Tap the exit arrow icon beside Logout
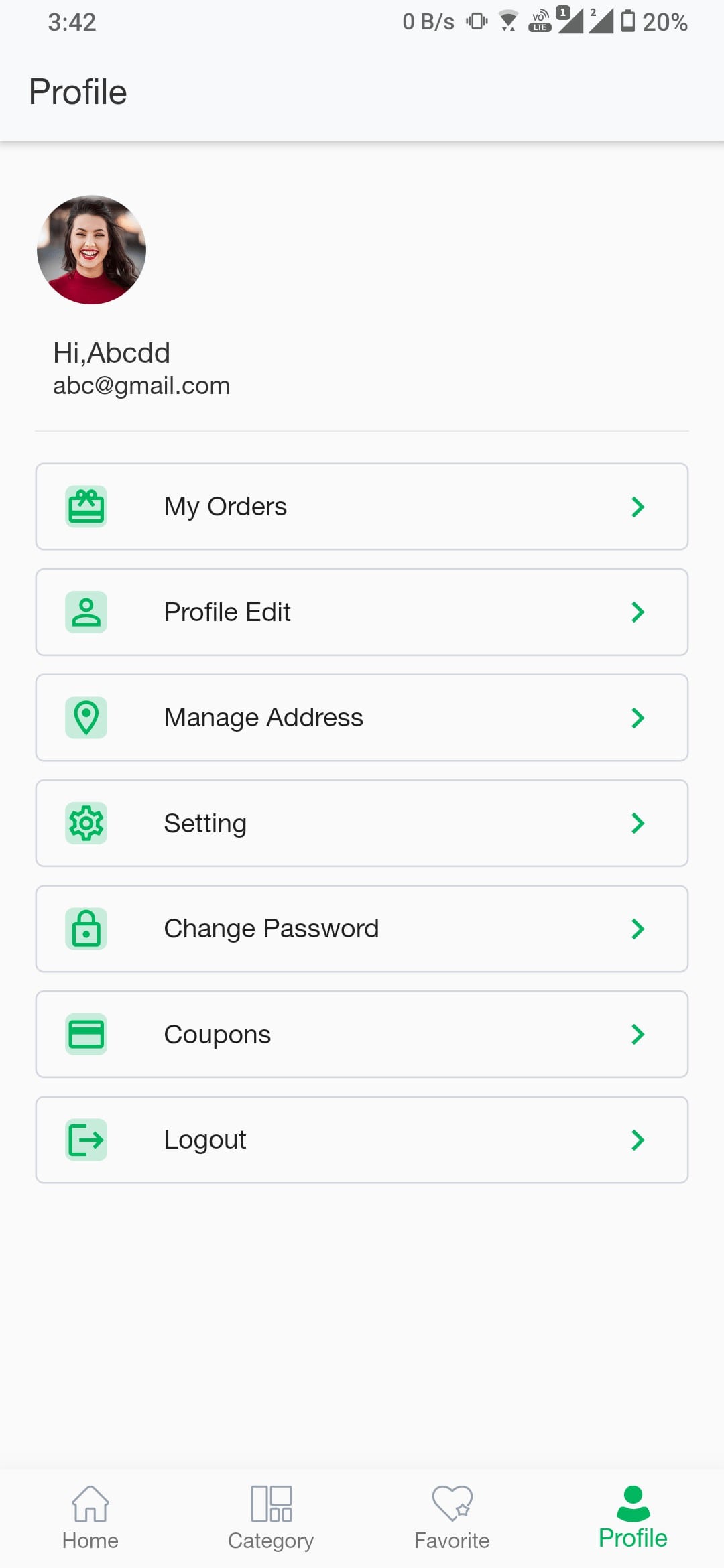This screenshot has height=1568, width=724. coord(86,1140)
